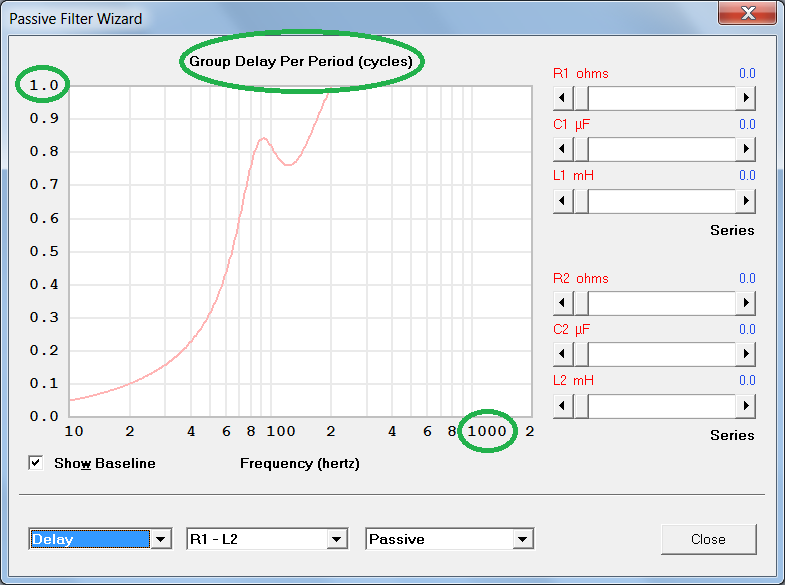
Task: Click the C2 µF slider thumb
Action: (x=581, y=354)
